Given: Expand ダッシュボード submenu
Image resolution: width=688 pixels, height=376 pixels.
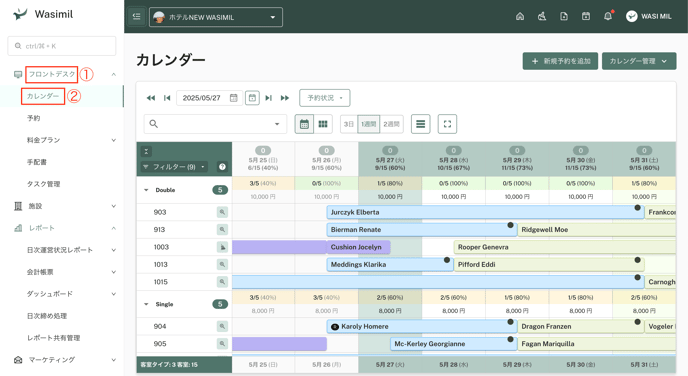Looking at the screenshot, I should tap(114, 294).
